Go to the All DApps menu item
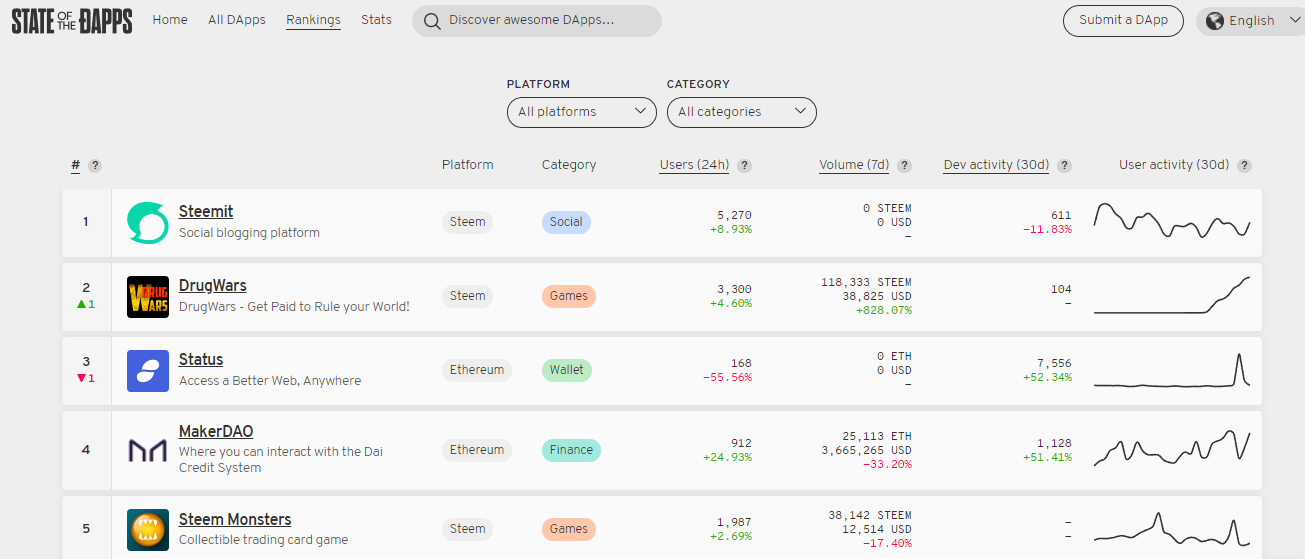The image size is (1305, 559). pyautogui.click(x=237, y=20)
